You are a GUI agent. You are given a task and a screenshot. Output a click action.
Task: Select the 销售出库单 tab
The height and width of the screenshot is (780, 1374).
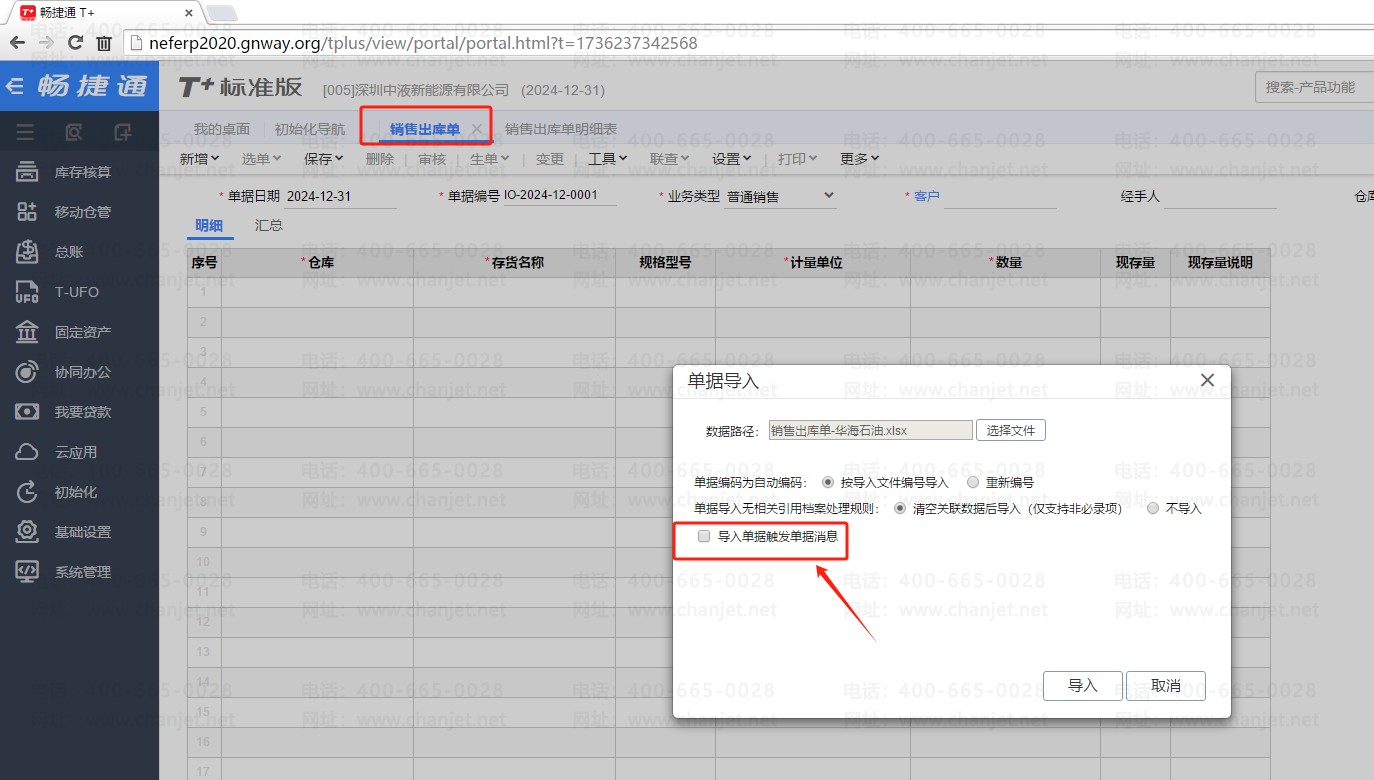point(425,129)
